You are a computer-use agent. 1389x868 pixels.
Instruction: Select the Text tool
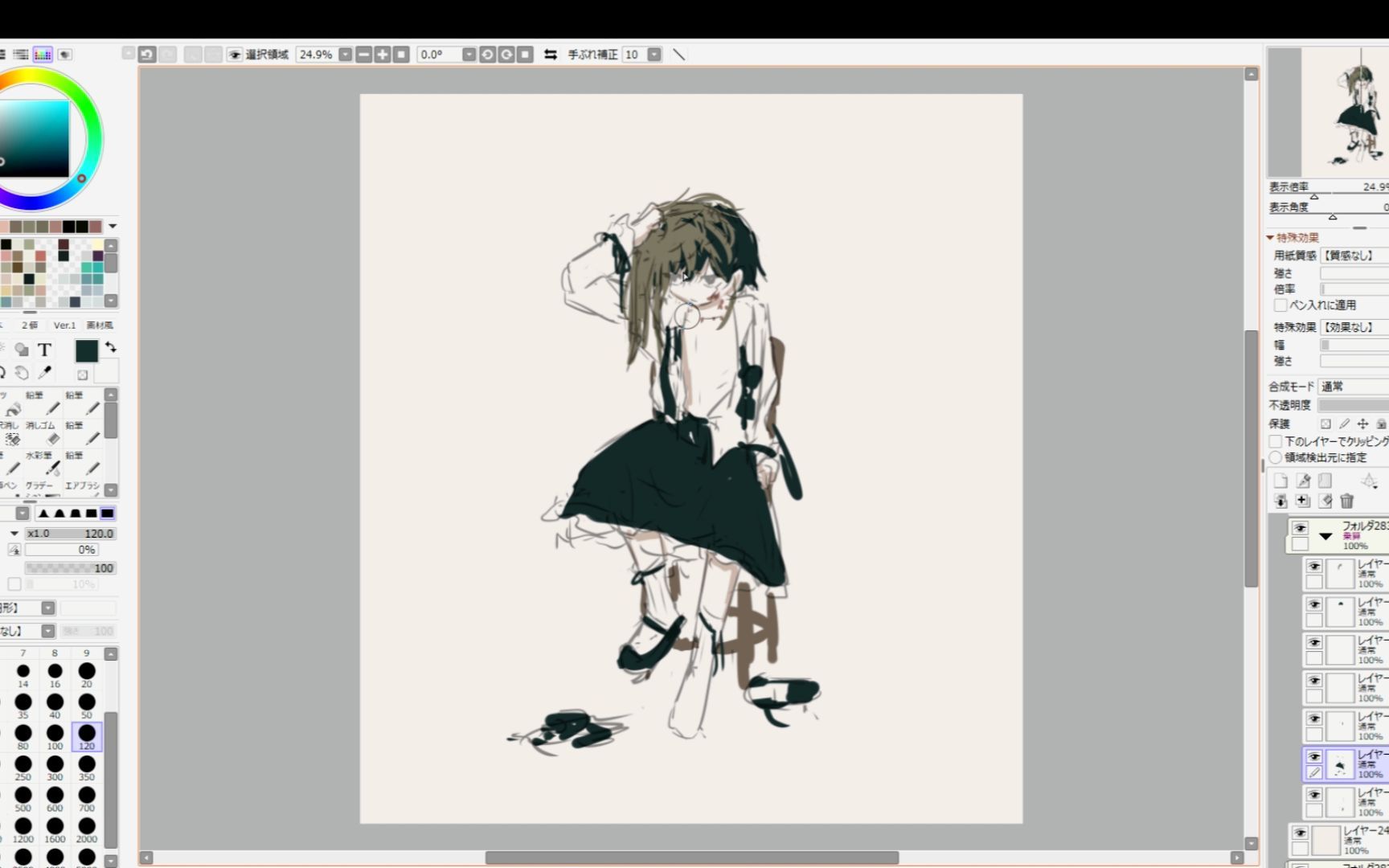(x=45, y=350)
